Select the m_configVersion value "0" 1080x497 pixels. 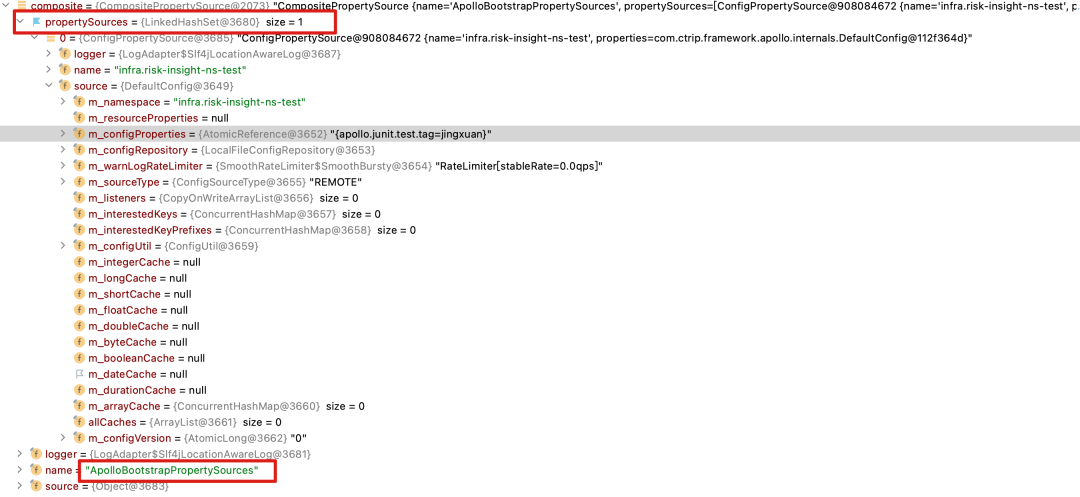pyautogui.click(x=299, y=438)
